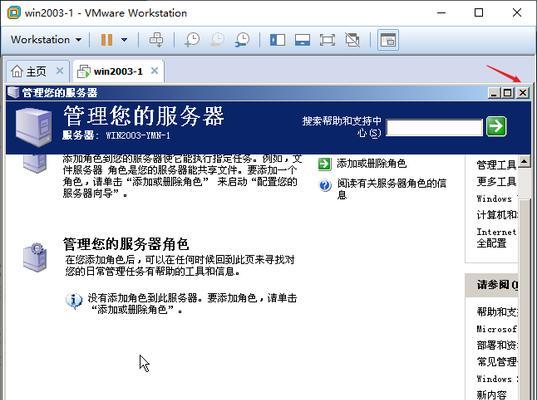Open 阅读有关服务器角色的信息 link

click(x=392, y=189)
